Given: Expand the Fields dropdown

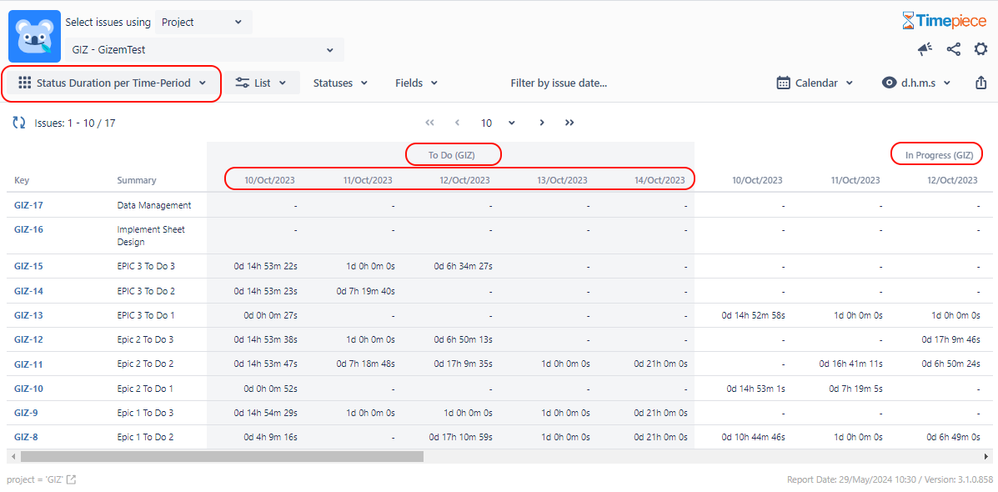Looking at the screenshot, I should 416,83.
